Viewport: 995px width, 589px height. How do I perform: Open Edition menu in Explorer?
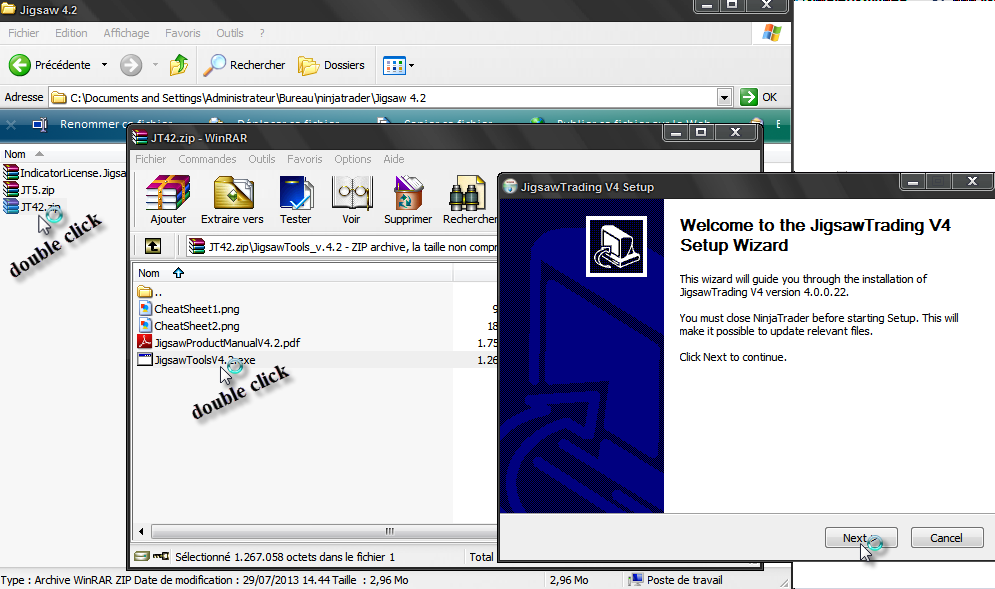pyautogui.click(x=71, y=33)
